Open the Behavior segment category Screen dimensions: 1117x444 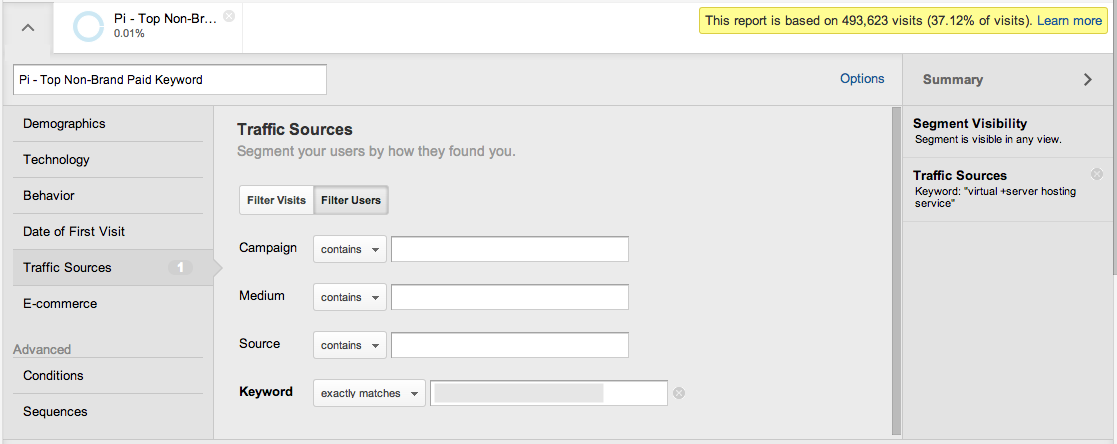point(49,196)
